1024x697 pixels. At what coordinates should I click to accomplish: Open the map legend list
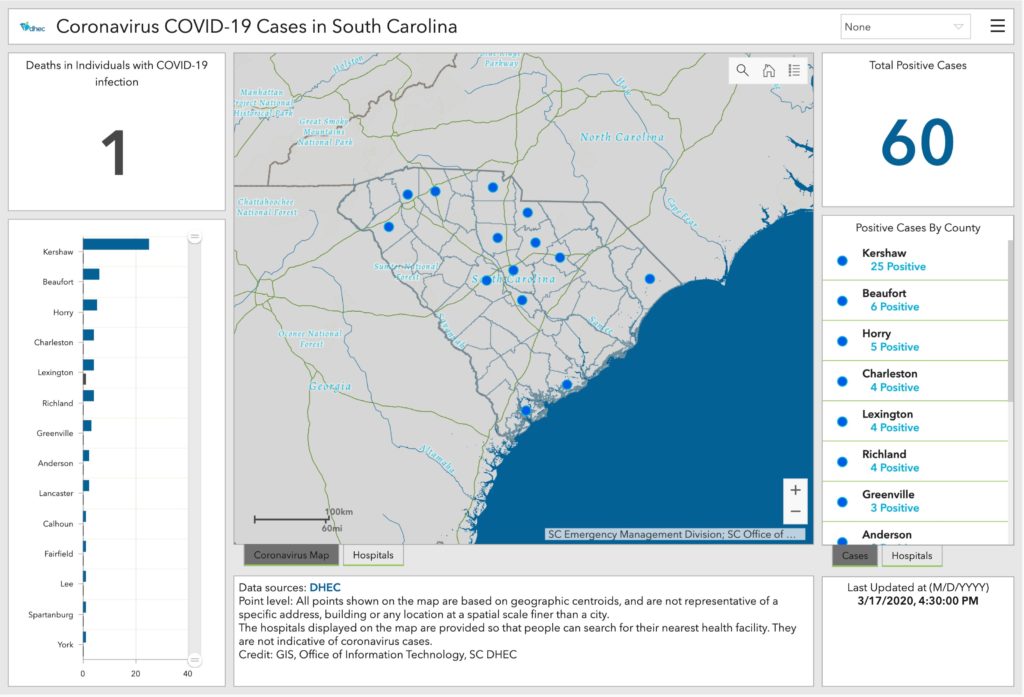(x=794, y=70)
